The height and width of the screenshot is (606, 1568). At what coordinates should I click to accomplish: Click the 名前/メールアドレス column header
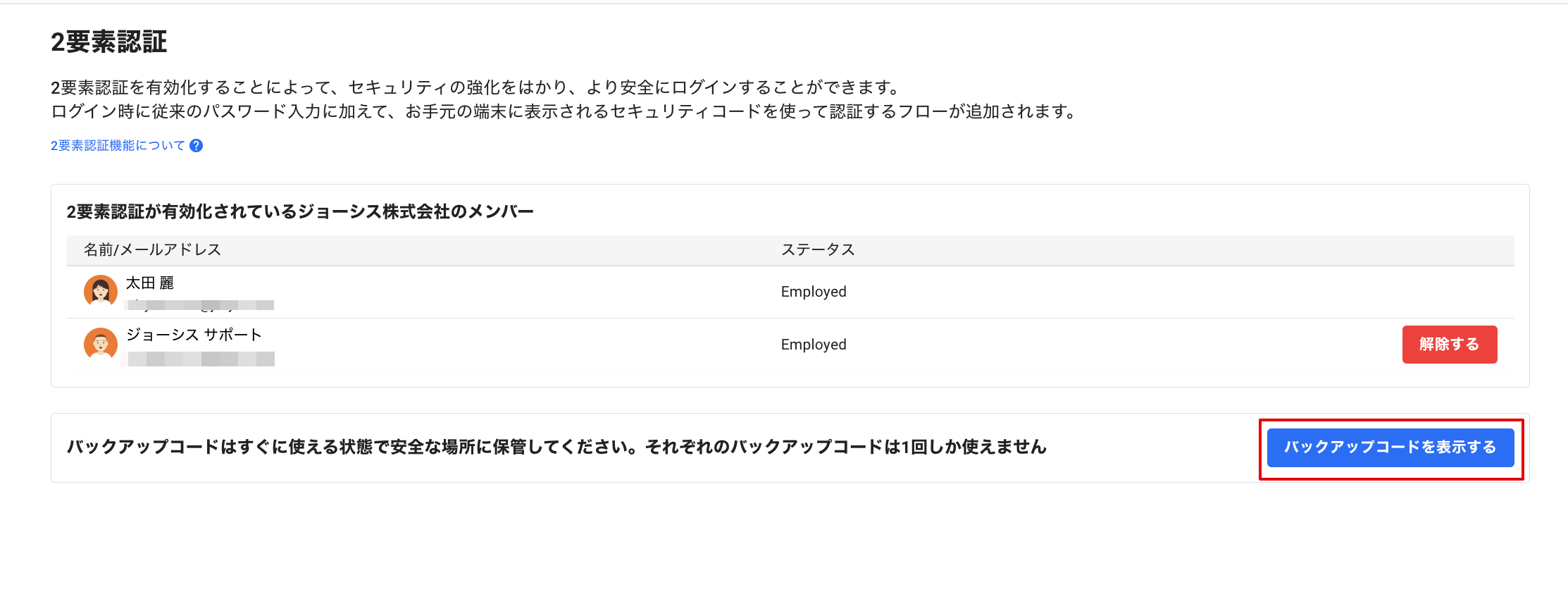tap(152, 249)
